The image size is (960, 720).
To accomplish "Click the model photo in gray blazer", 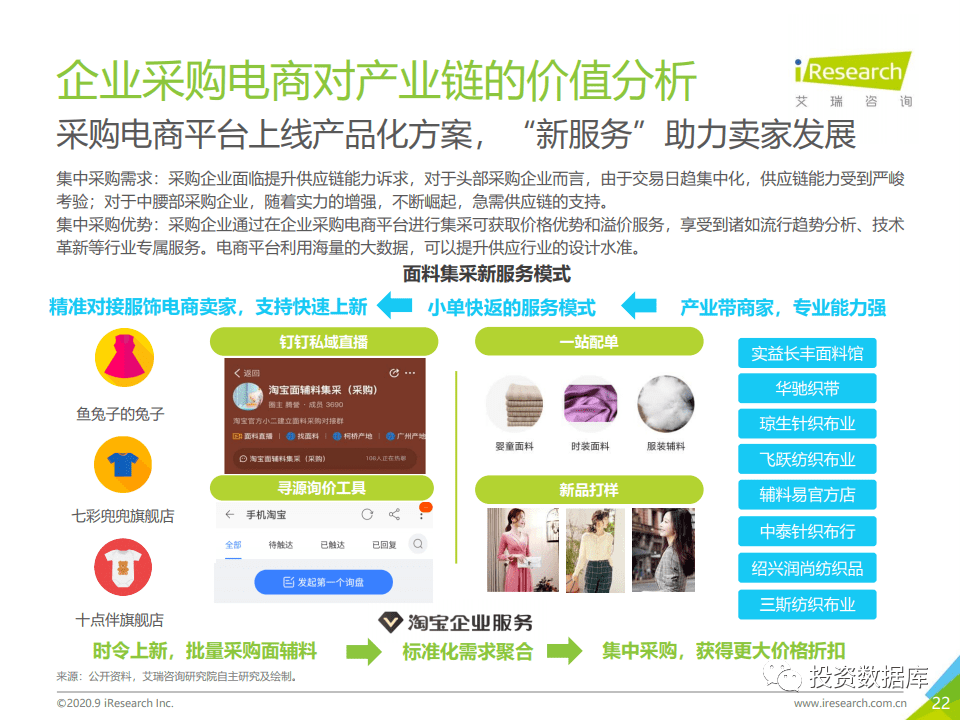I will click(663, 550).
